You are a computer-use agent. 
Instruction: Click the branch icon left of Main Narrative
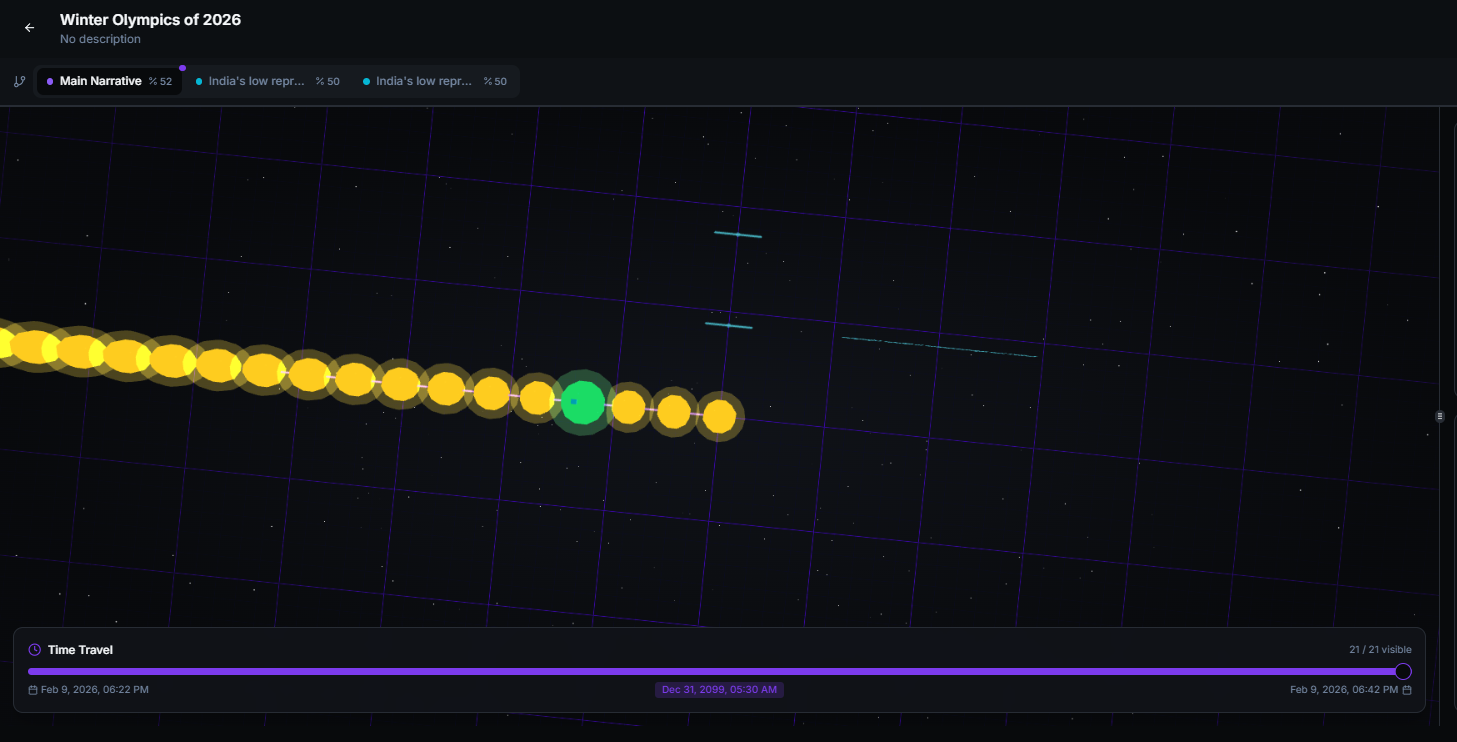19,81
